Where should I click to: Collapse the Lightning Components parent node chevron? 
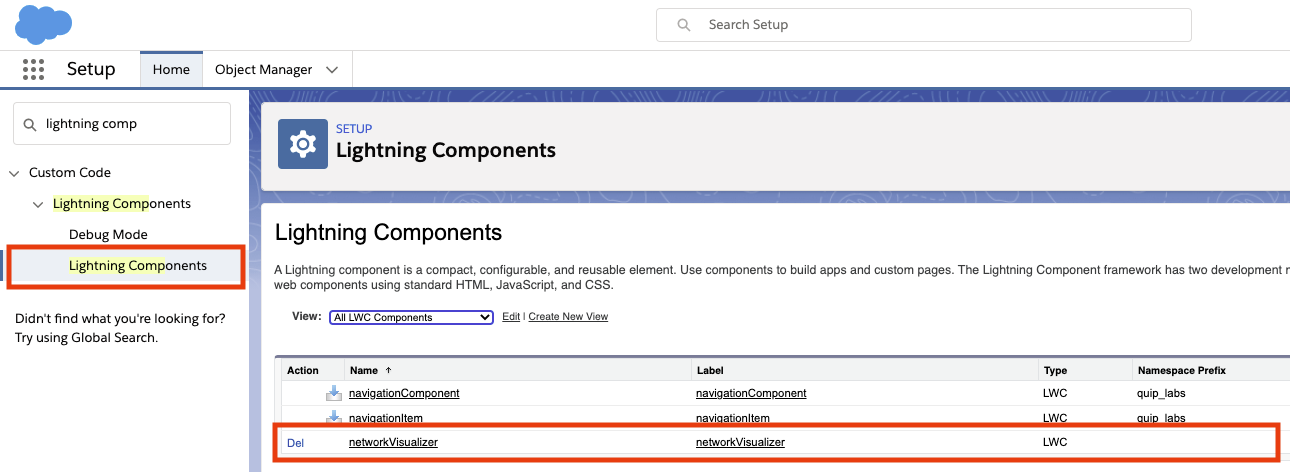click(38, 204)
